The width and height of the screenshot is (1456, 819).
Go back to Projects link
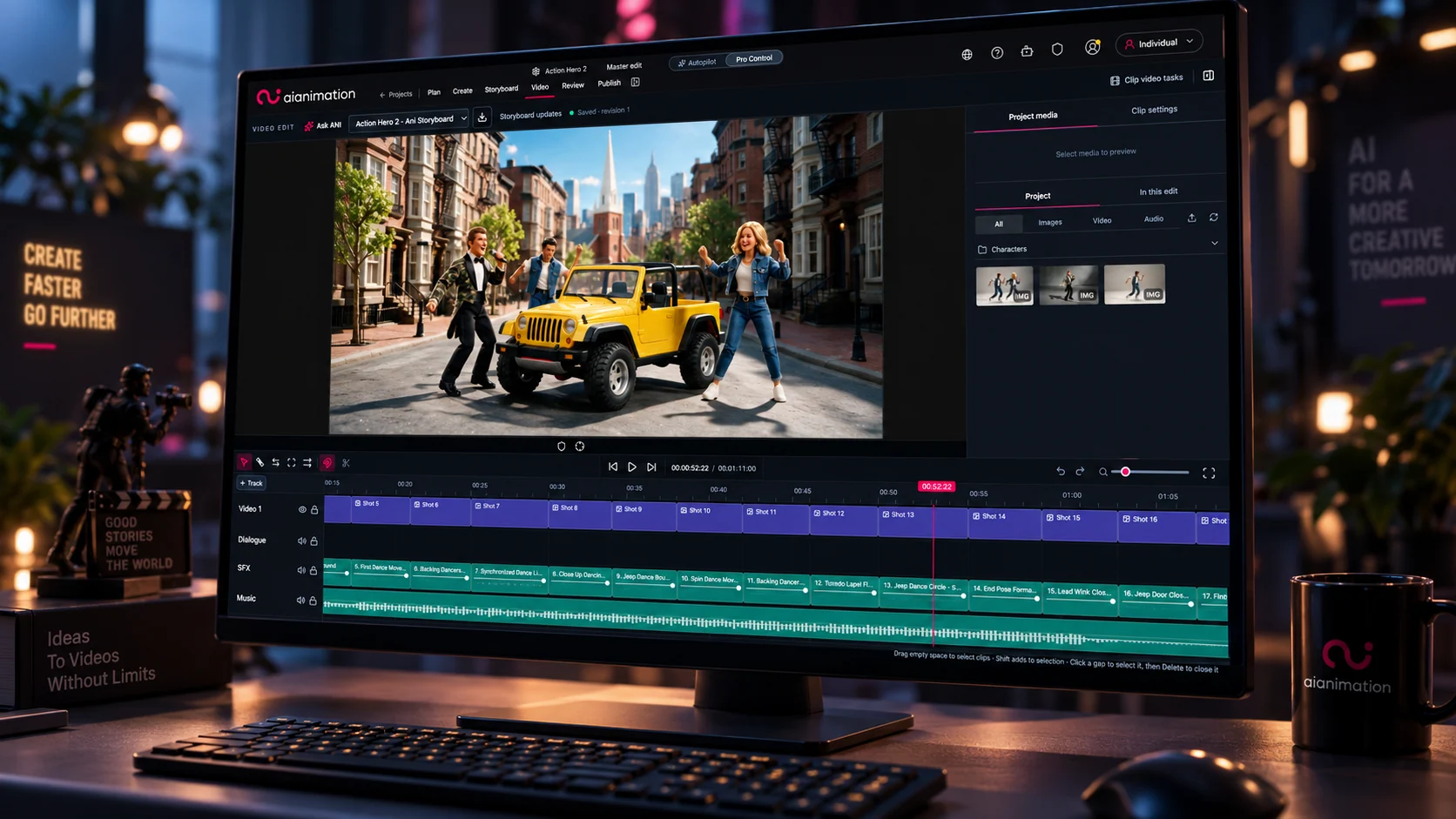click(396, 94)
